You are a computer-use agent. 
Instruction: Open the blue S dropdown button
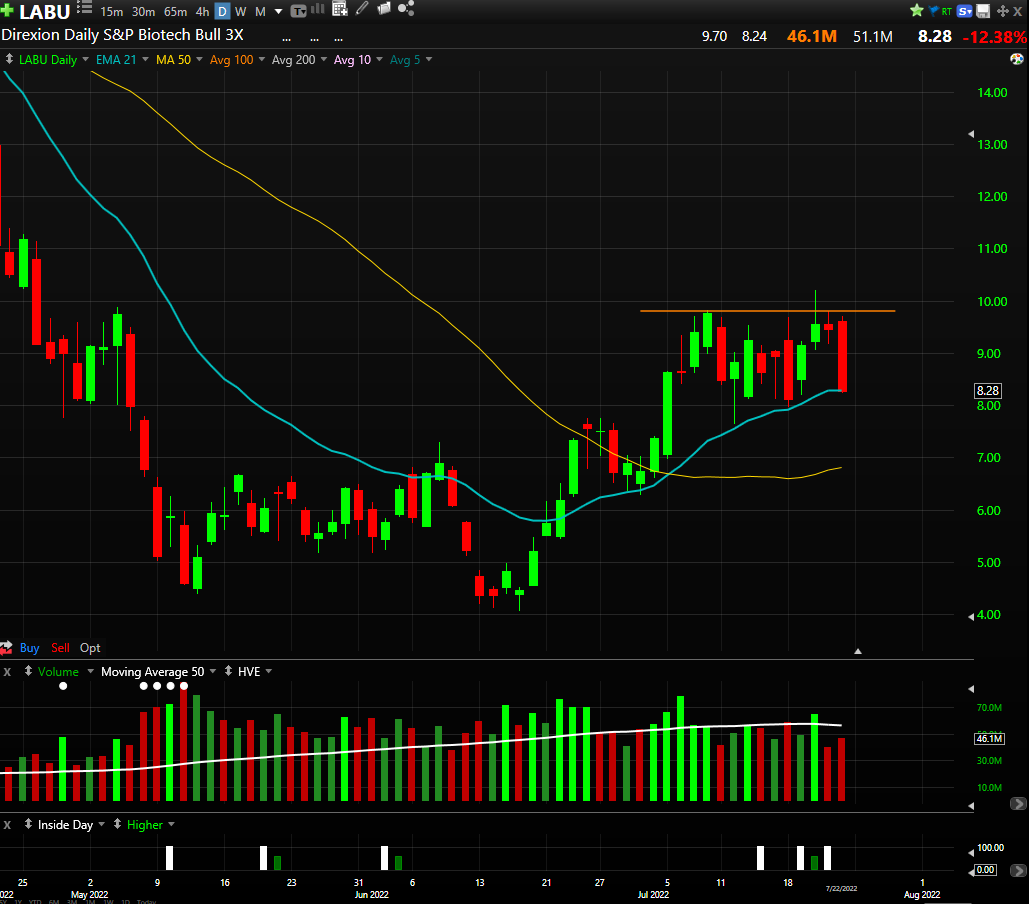pyautogui.click(x=965, y=11)
